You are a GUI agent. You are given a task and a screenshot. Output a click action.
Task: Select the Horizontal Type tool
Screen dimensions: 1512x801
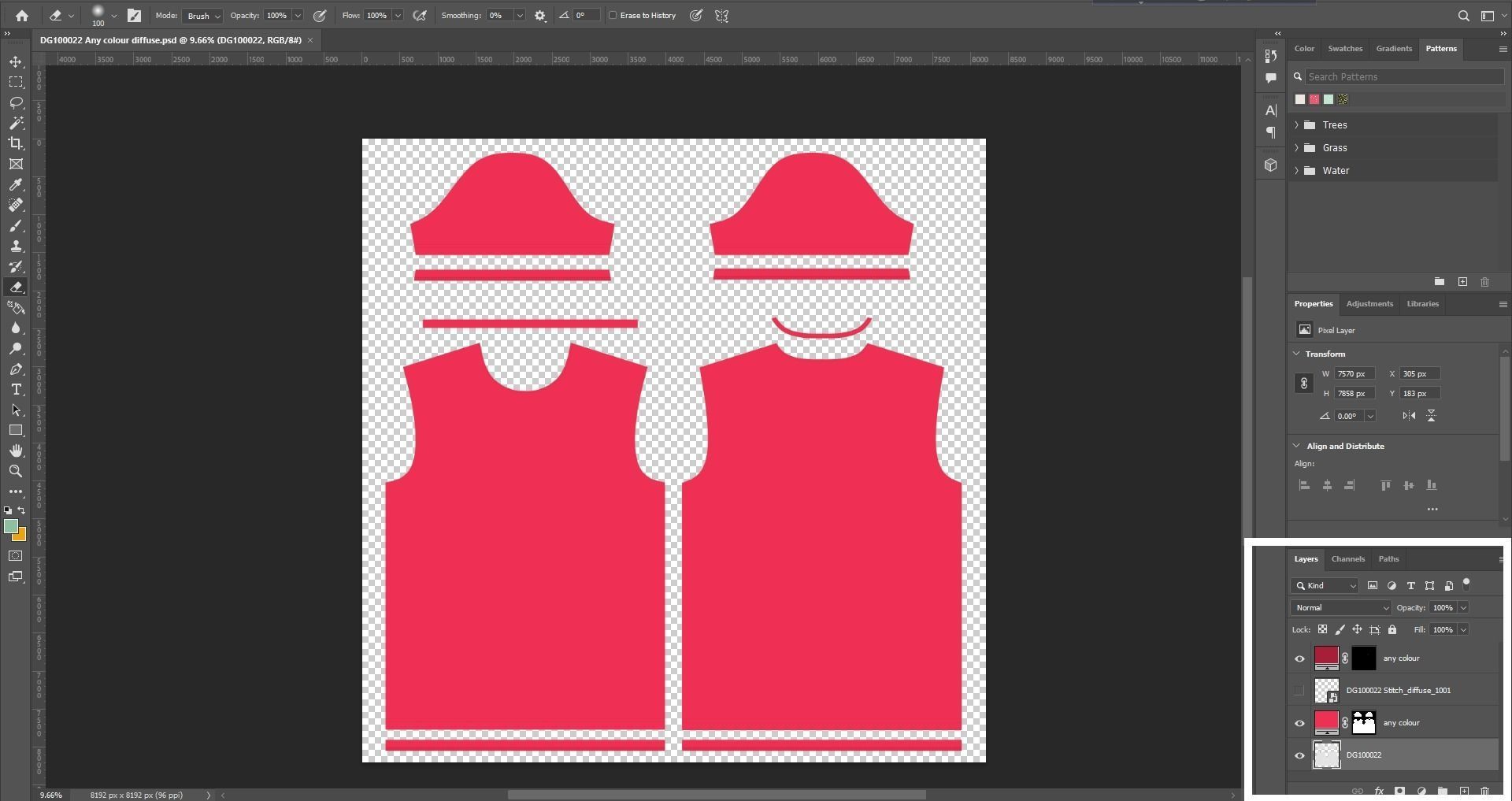tap(16, 390)
